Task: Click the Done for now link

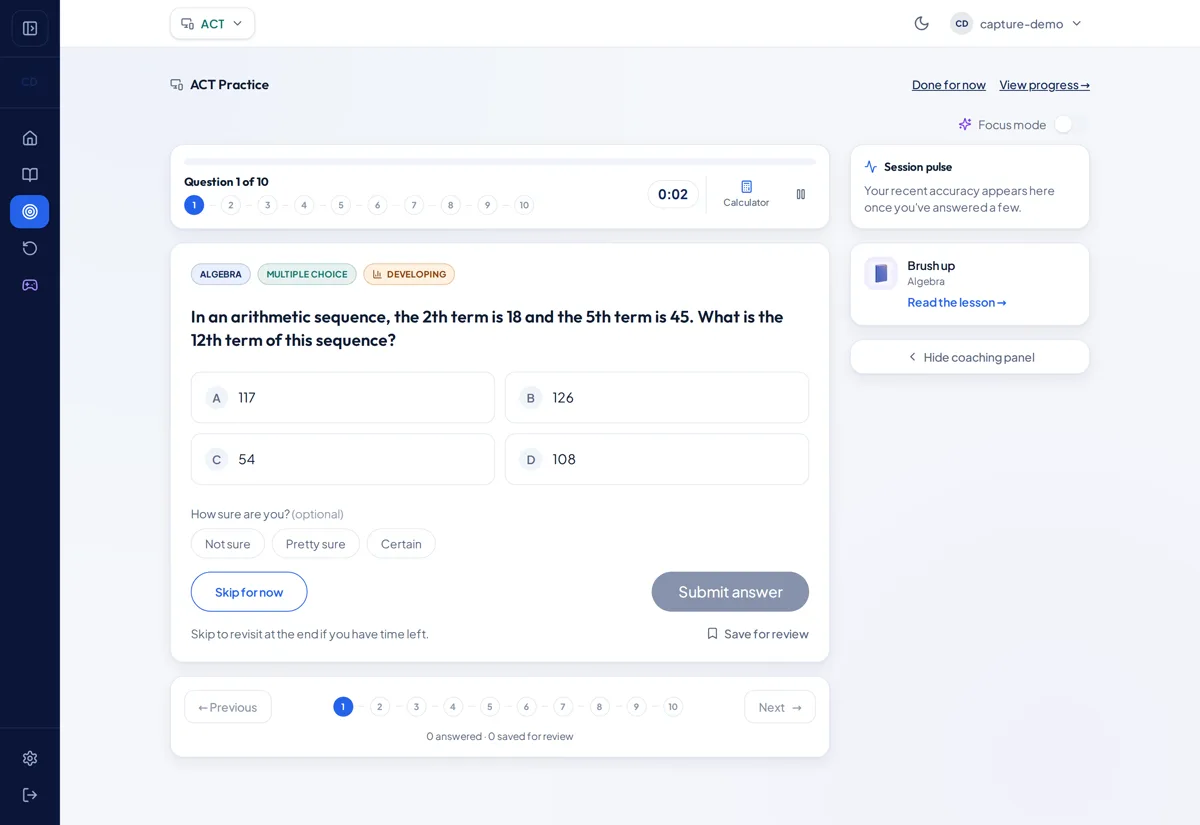Action: (949, 85)
